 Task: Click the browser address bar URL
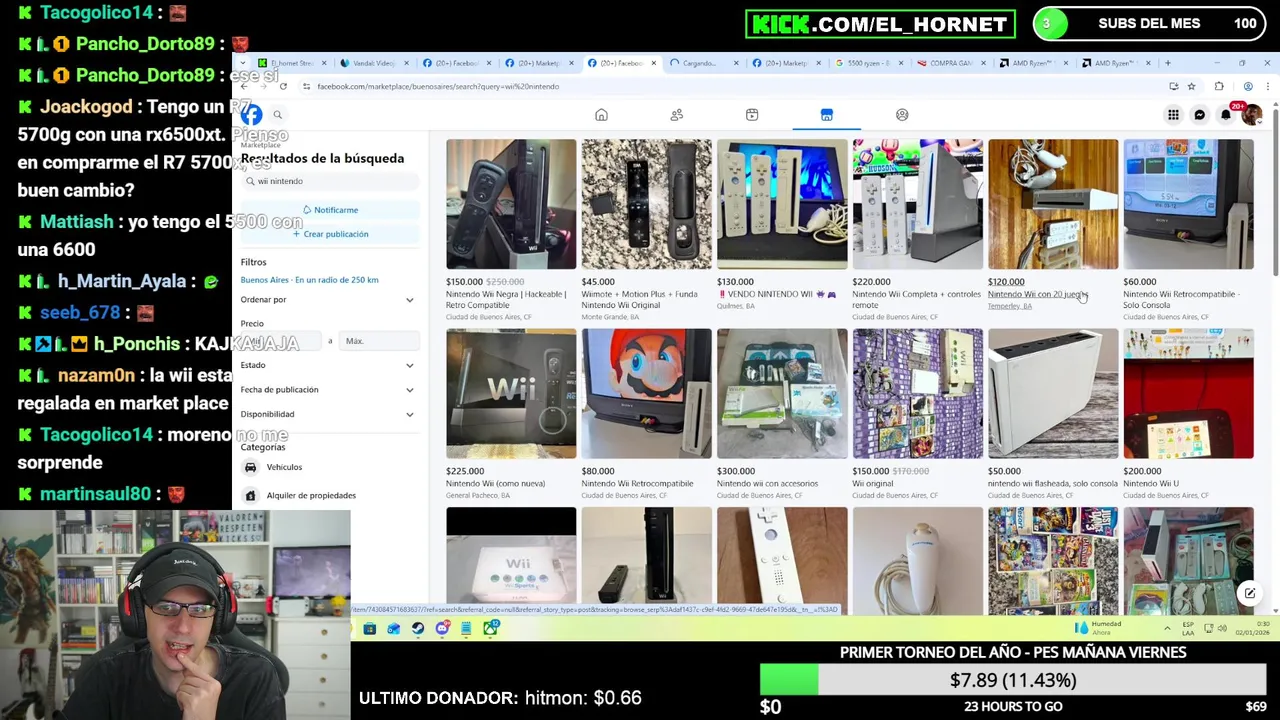(x=438, y=86)
